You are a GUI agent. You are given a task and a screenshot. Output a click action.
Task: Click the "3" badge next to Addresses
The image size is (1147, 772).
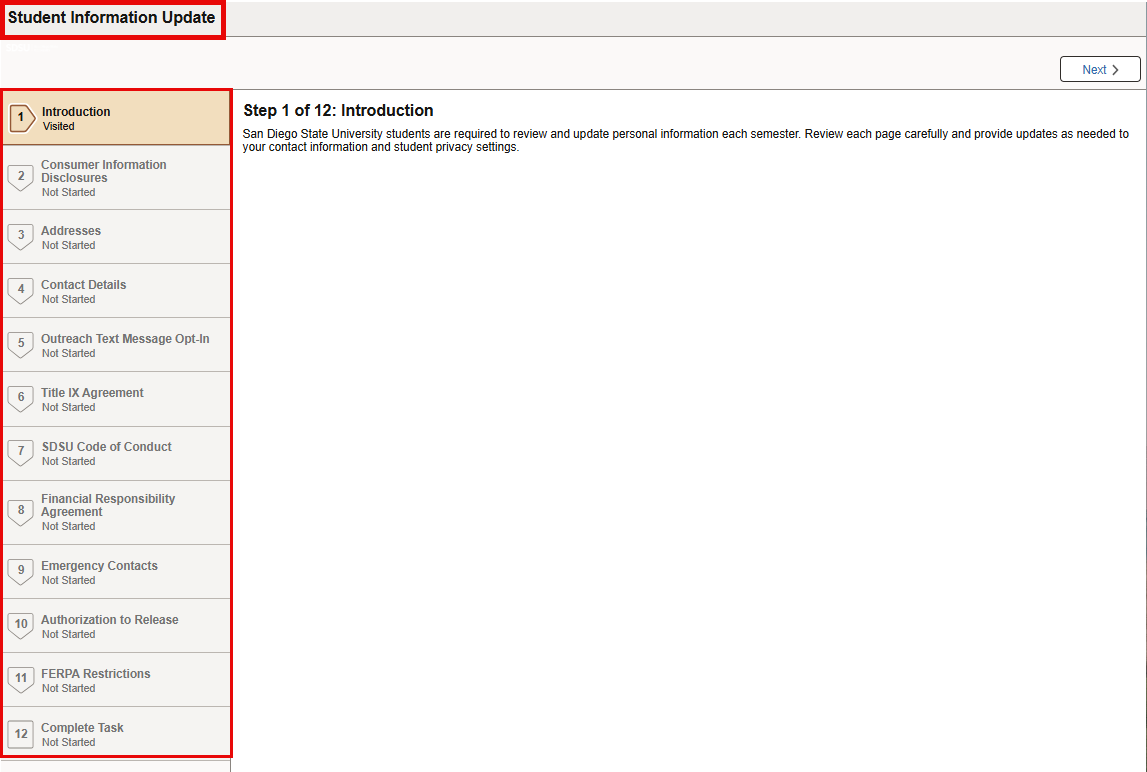pos(21,236)
